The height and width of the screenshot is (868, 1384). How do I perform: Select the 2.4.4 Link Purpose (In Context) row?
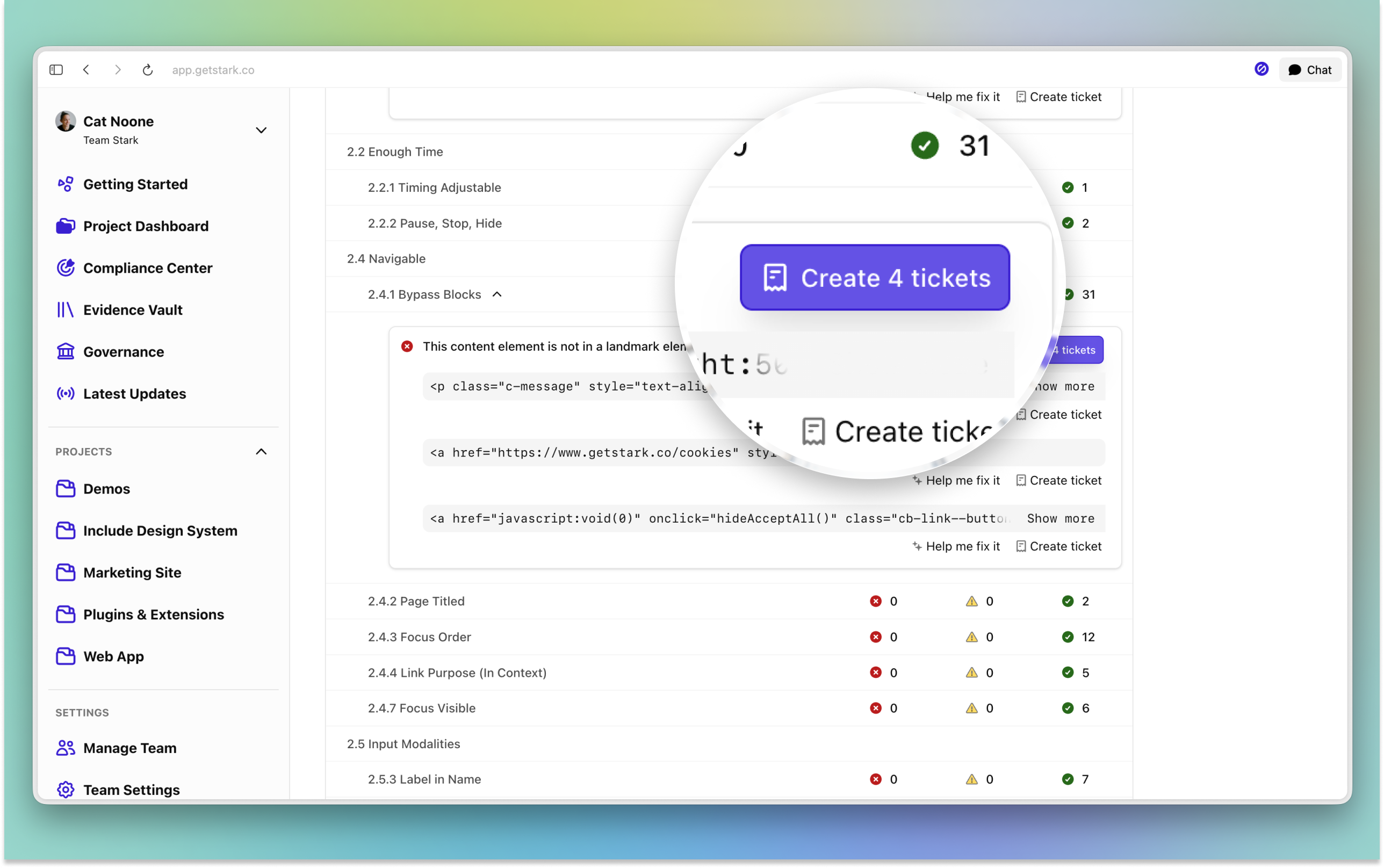(x=729, y=672)
